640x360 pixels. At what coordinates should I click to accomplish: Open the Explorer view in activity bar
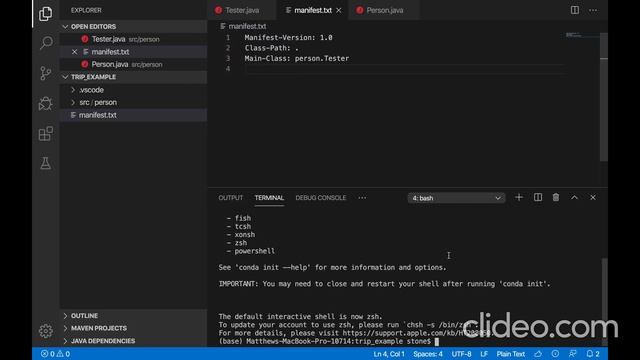point(45,14)
